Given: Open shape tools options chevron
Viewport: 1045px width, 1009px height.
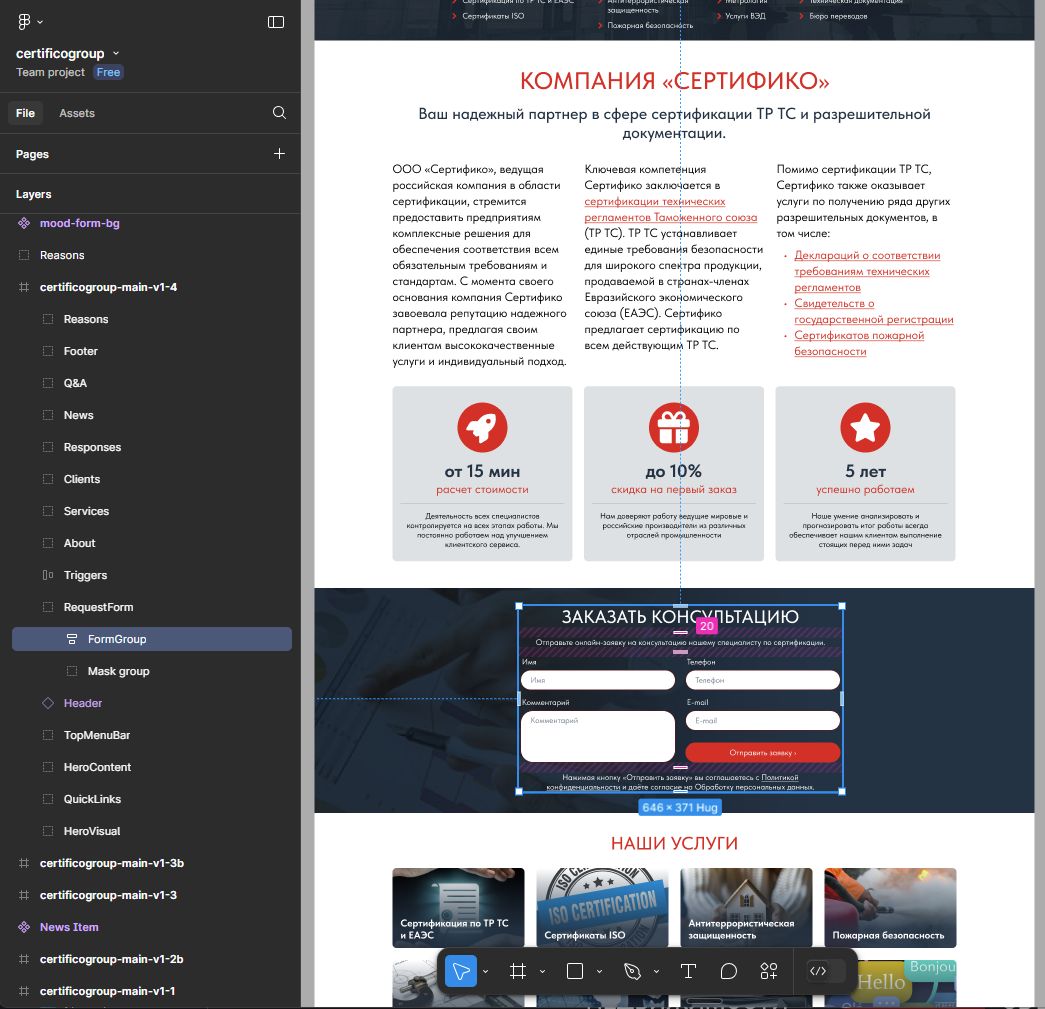Looking at the screenshot, I should (599, 972).
